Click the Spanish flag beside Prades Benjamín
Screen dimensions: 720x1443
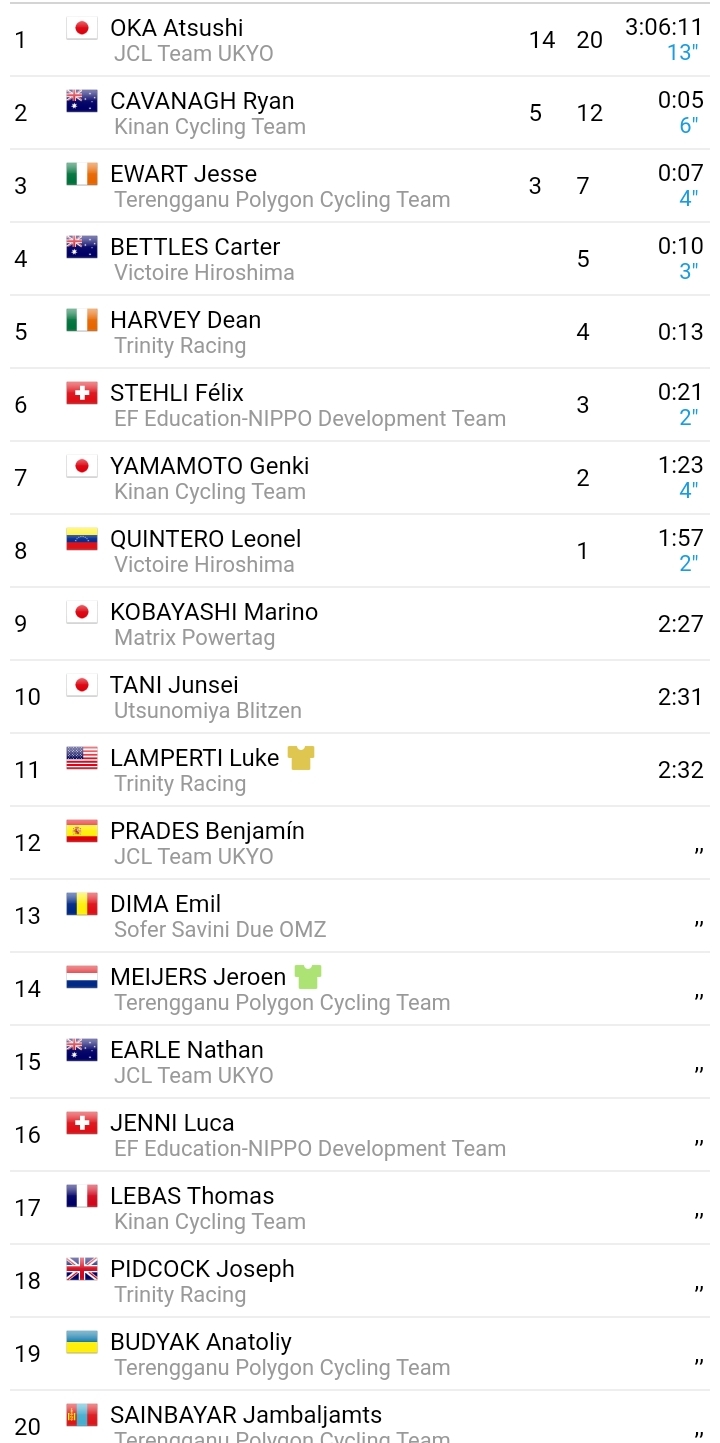click(x=82, y=831)
